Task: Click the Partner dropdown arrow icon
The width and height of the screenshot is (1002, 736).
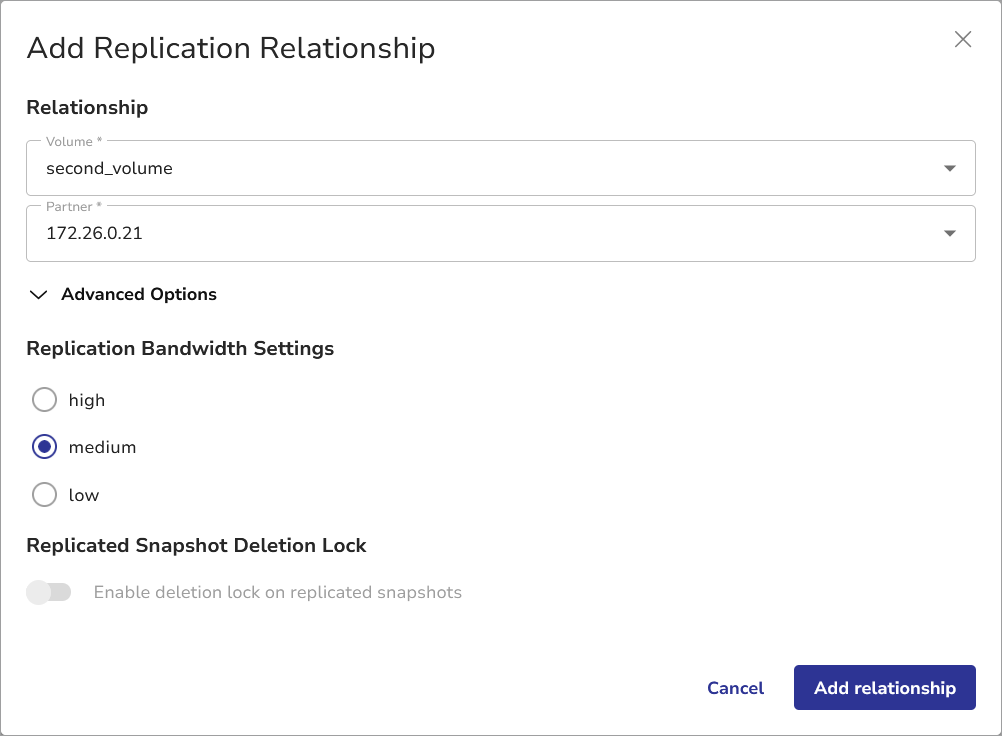Action: (x=949, y=234)
